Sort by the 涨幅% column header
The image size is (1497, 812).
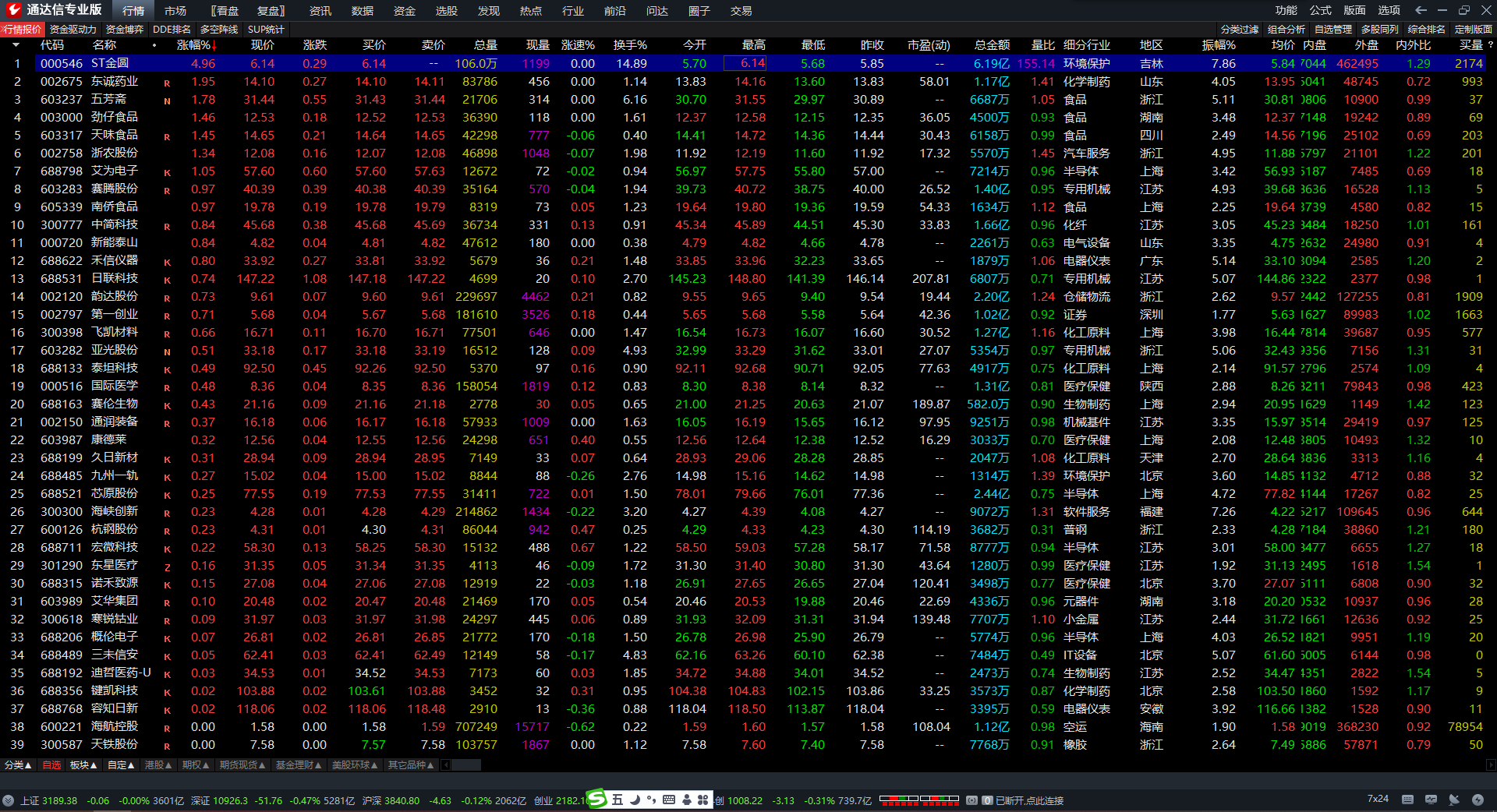click(x=196, y=45)
